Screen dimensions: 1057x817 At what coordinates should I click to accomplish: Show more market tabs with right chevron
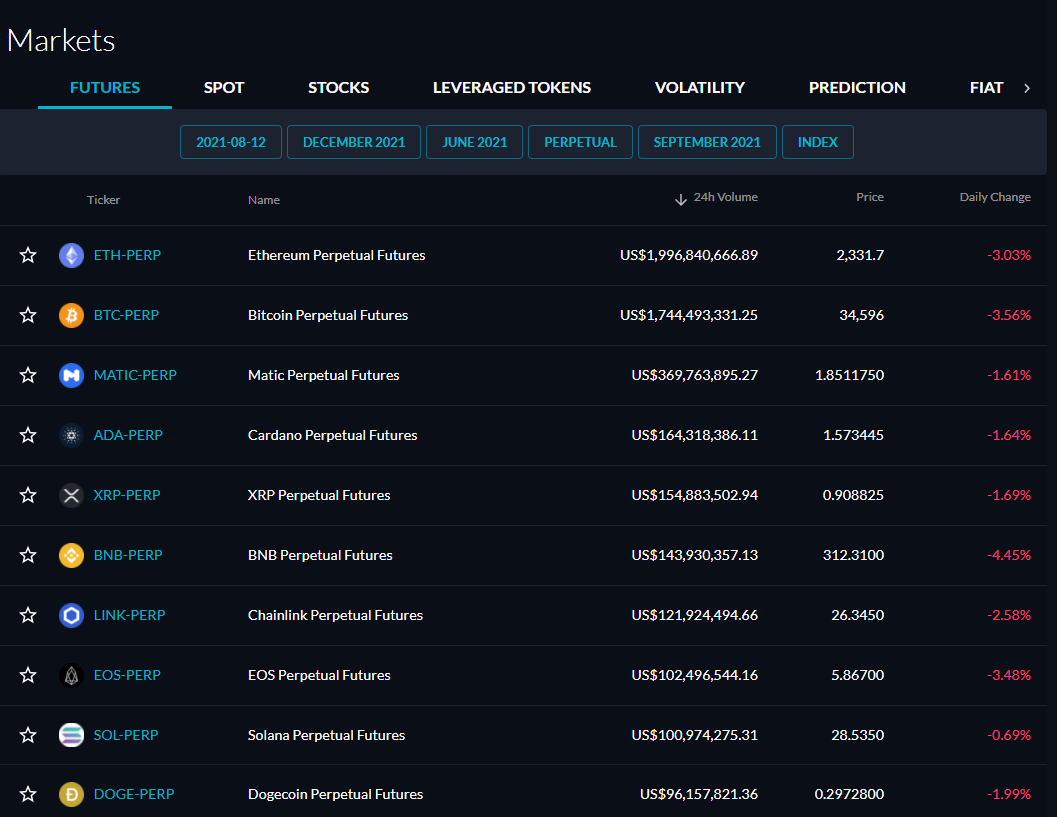click(x=1027, y=88)
